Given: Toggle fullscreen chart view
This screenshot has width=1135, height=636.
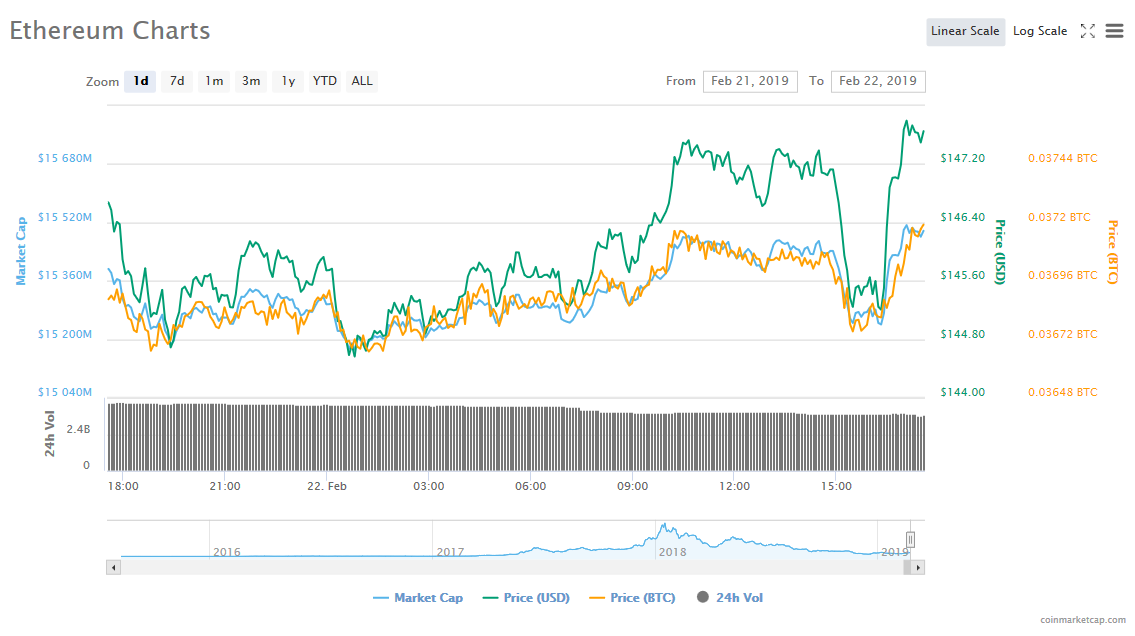Looking at the screenshot, I should tap(1087, 31).
